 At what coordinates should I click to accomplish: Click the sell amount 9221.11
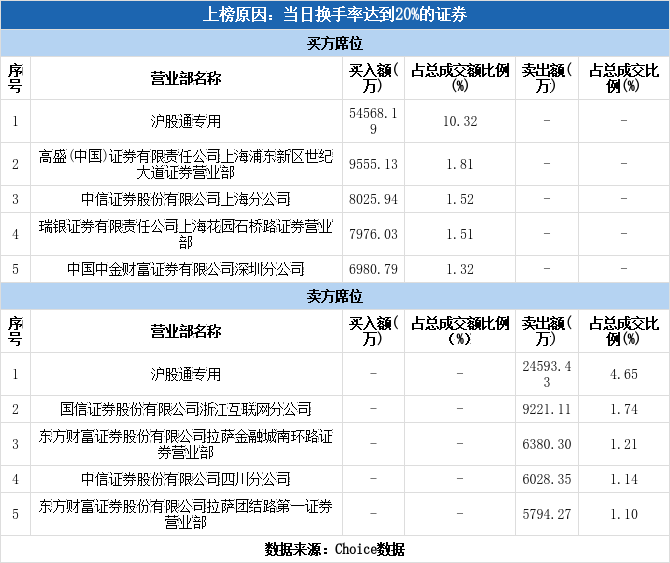(547, 409)
